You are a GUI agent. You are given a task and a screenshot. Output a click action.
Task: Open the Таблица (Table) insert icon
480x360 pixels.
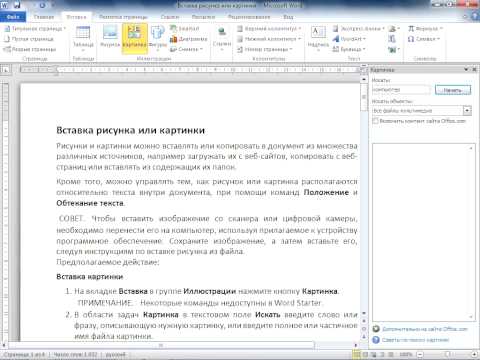[83, 37]
